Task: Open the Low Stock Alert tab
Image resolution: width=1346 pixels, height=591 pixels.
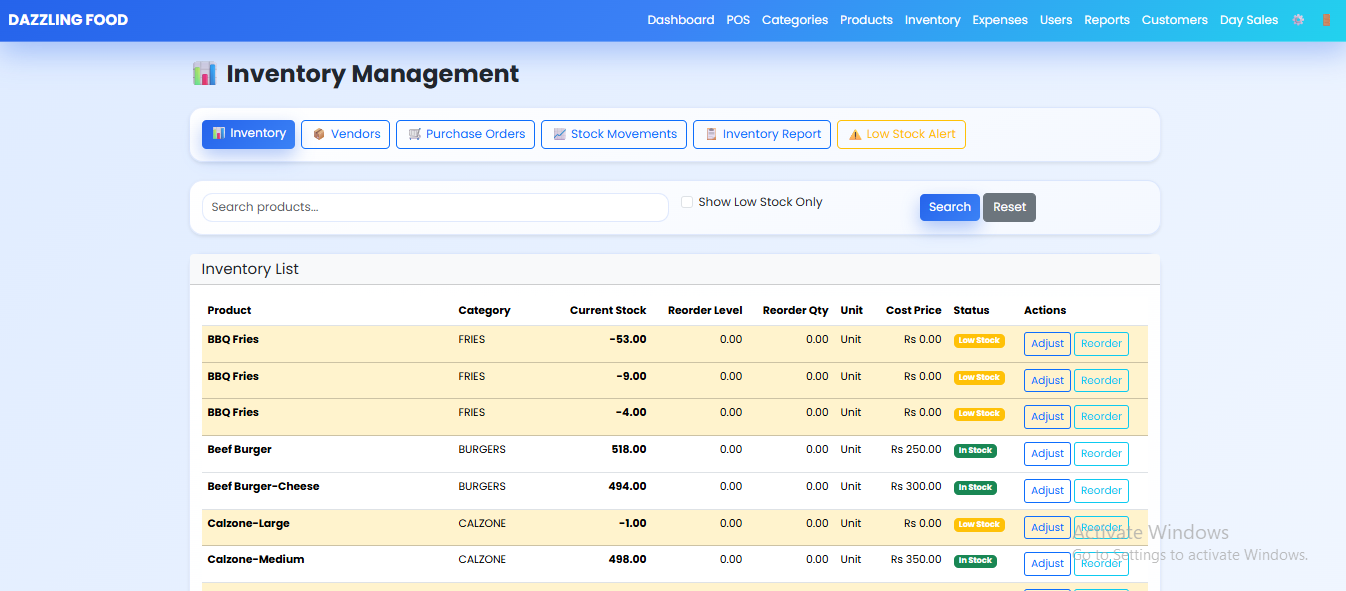Action: (x=901, y=134)
